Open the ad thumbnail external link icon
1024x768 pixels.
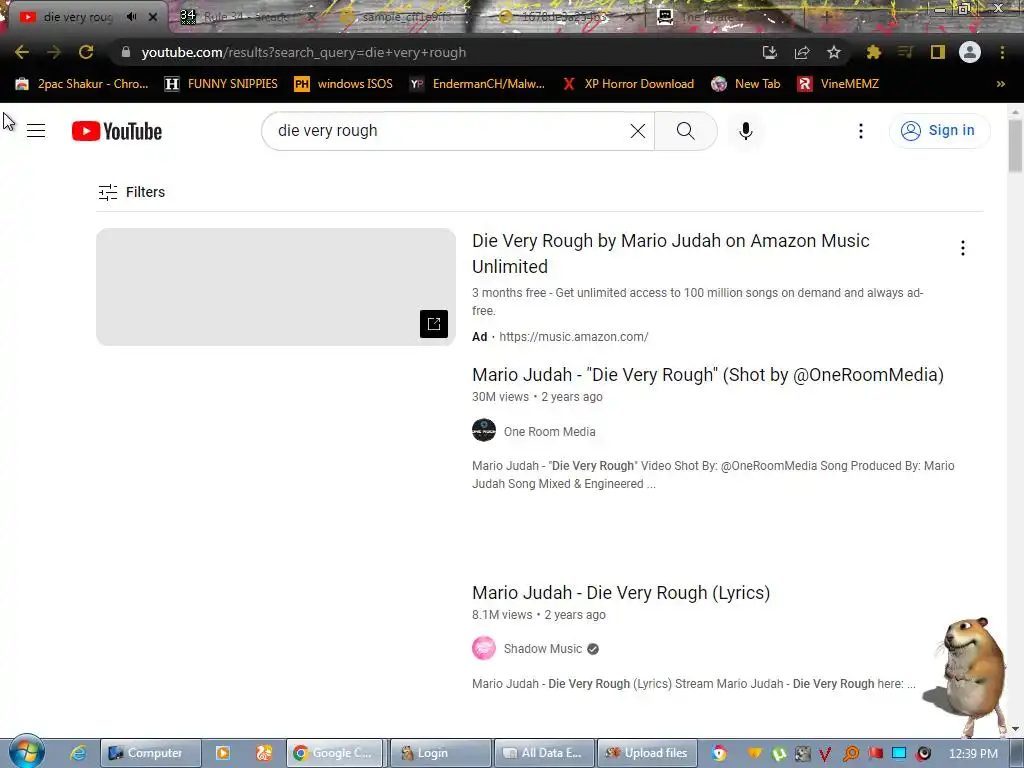coord(434,324)
